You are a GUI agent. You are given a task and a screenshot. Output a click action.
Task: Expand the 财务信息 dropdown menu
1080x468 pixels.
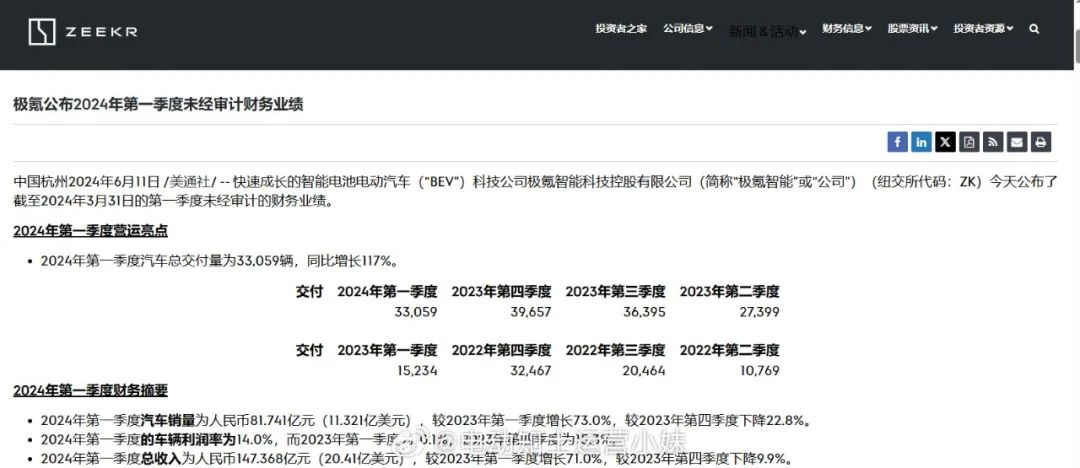pyautogui.click(x=847, y=29)
